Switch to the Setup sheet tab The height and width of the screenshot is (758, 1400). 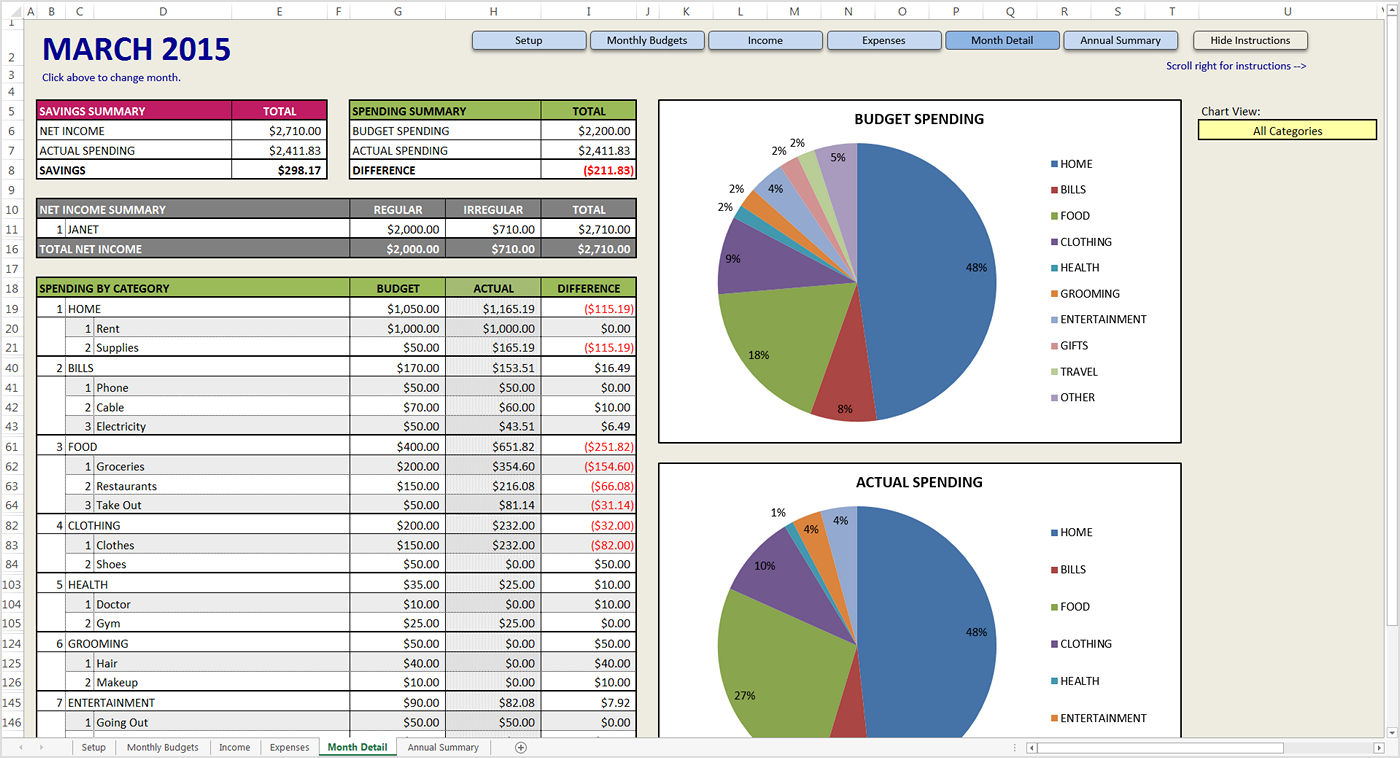93,748
